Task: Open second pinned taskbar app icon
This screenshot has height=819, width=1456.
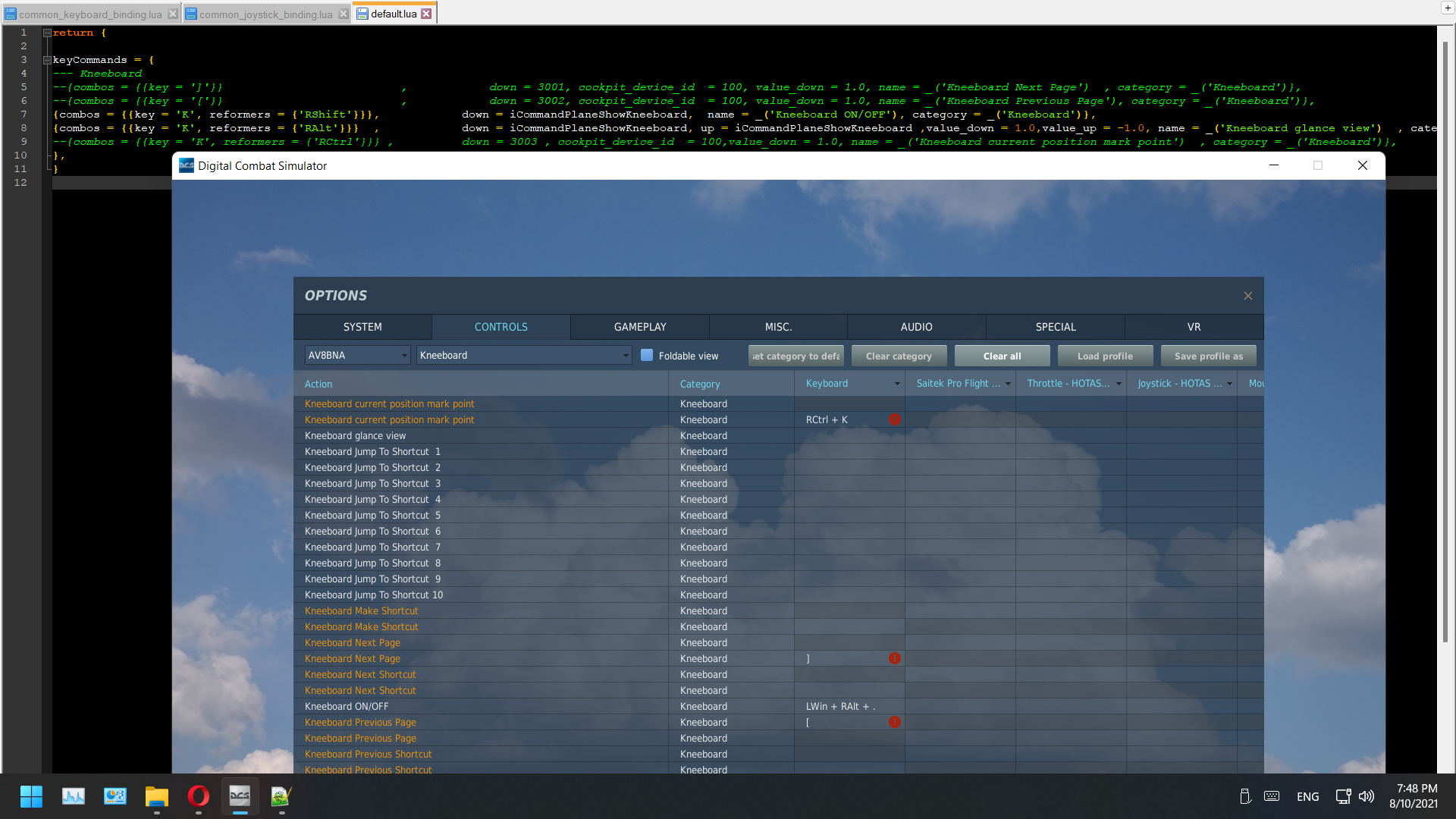Action: point(74,796)
